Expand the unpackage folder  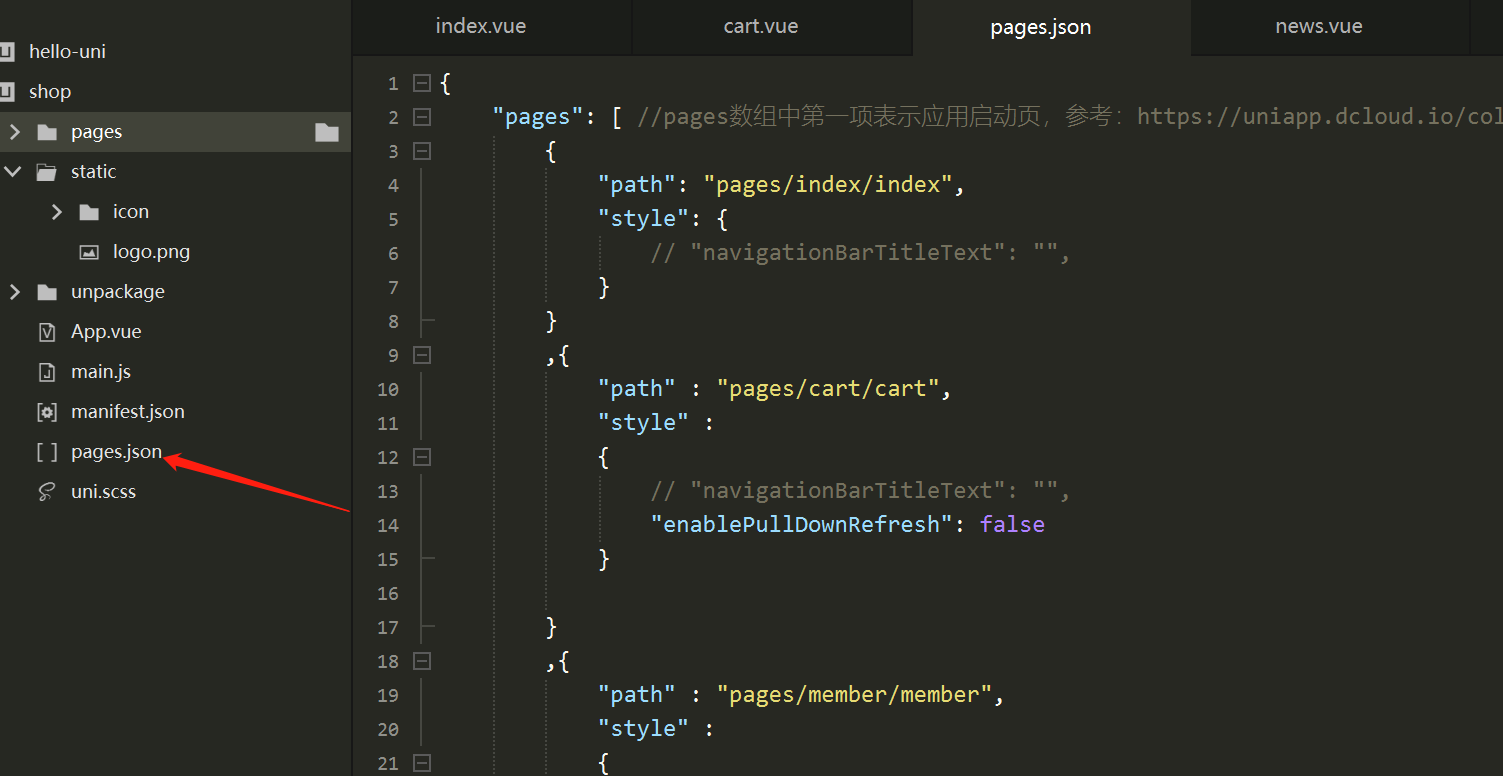14,291
